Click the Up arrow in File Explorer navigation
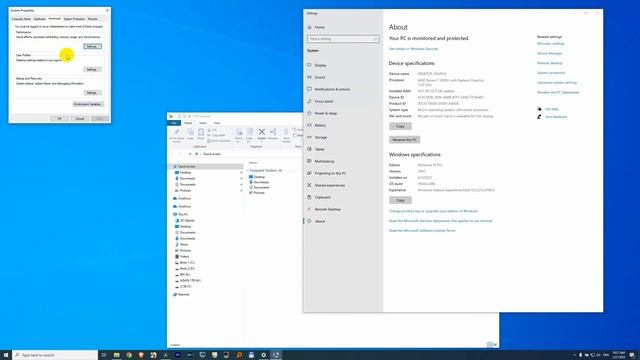Screen dimensions: 640x360 point(190,154)
